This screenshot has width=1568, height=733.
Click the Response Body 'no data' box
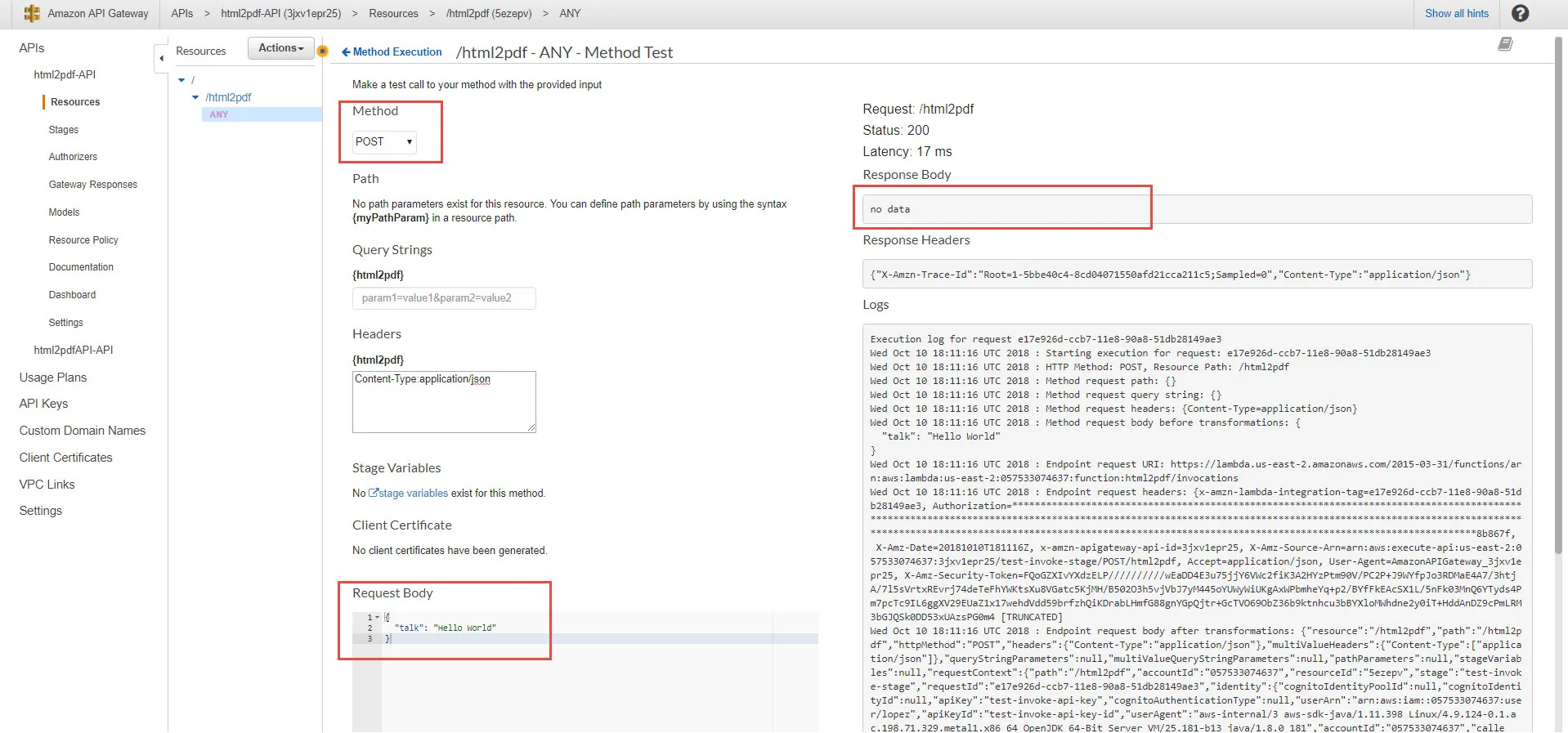tap(1197, 209)
